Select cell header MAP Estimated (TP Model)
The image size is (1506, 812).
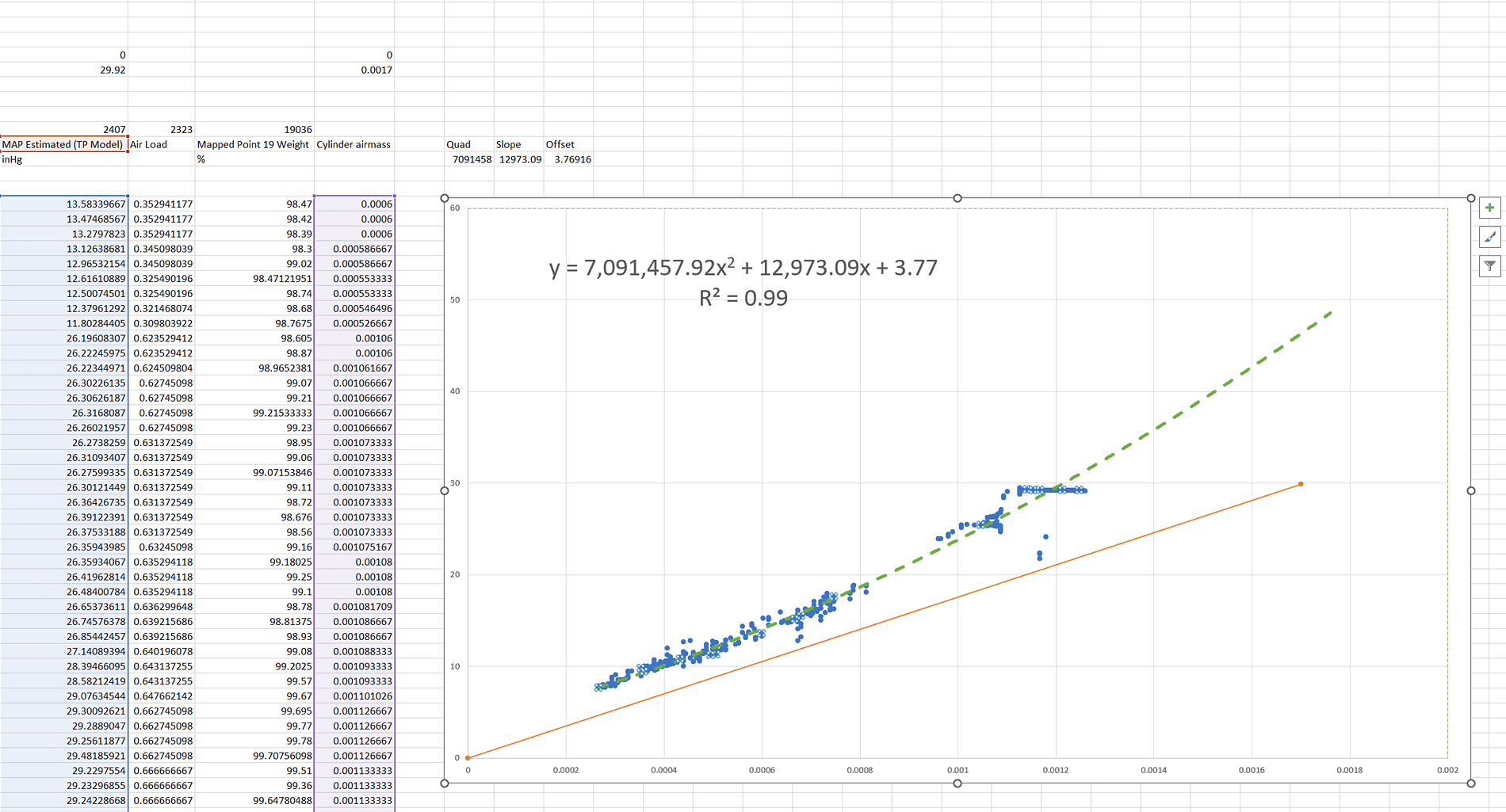pyautogui.click(x=63, y=144)
